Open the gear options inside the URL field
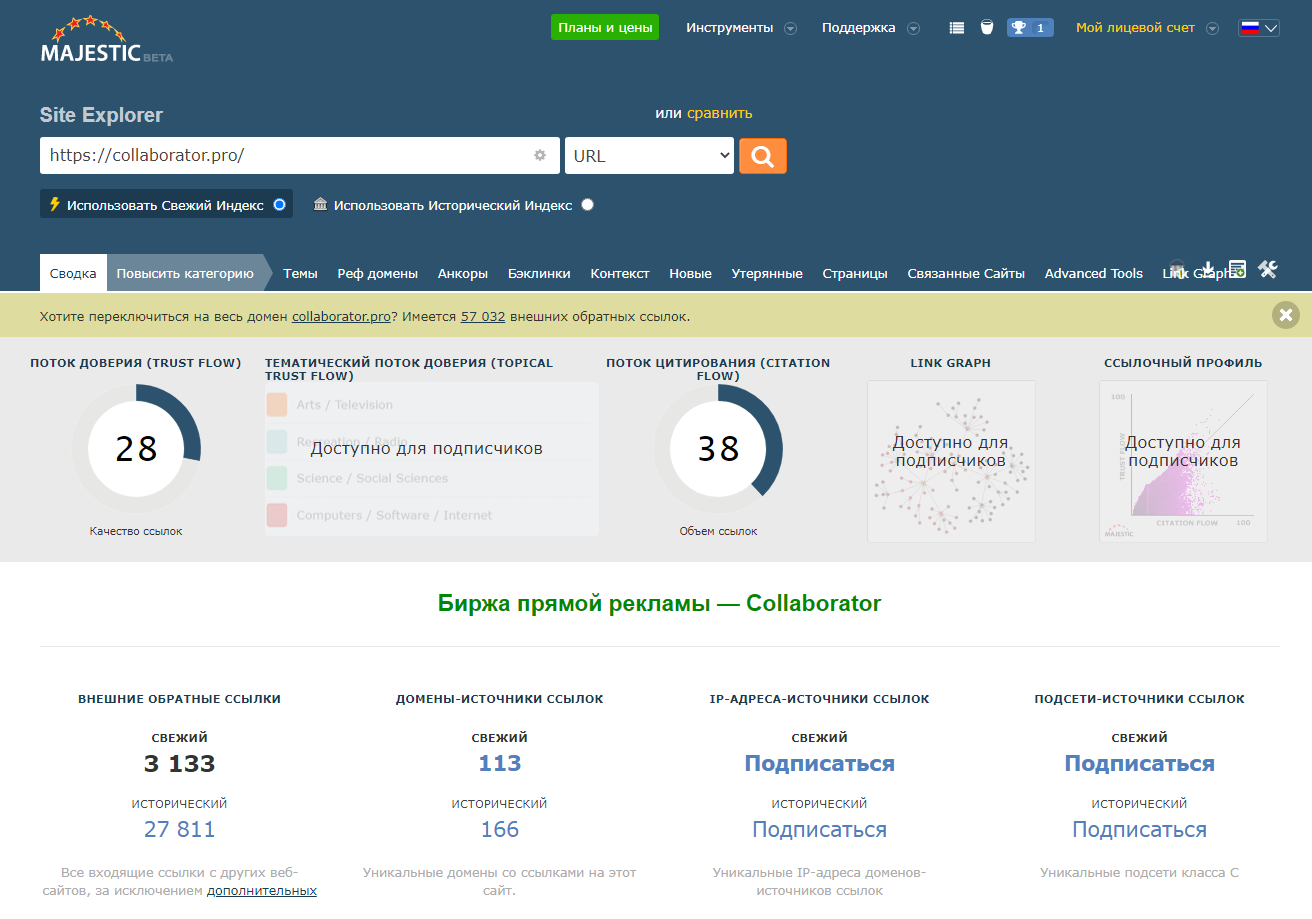Image resolution: width=1312 pixels, height=919 pixels. 539,156
